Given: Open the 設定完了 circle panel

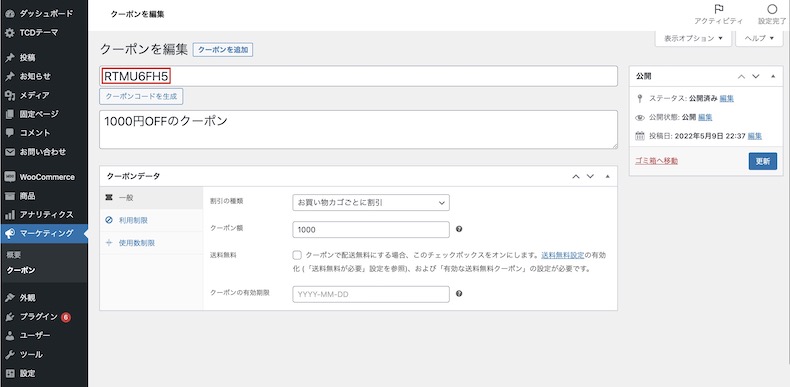Looking at the screenshot, I should click(772, 15).
